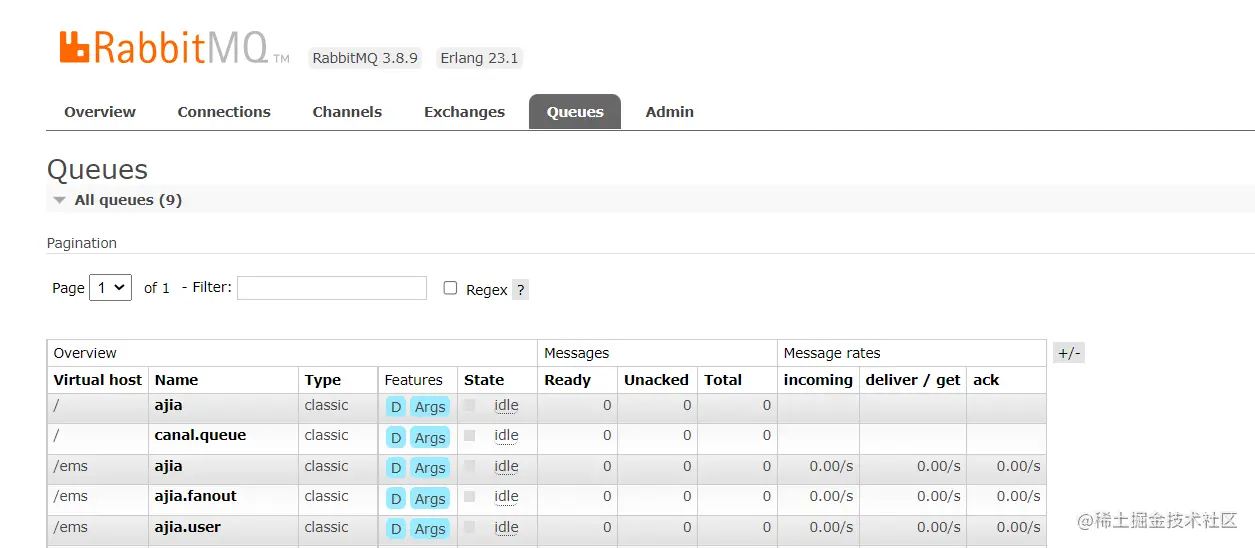Click the RabbitMQ logo

tap(174, 48)
